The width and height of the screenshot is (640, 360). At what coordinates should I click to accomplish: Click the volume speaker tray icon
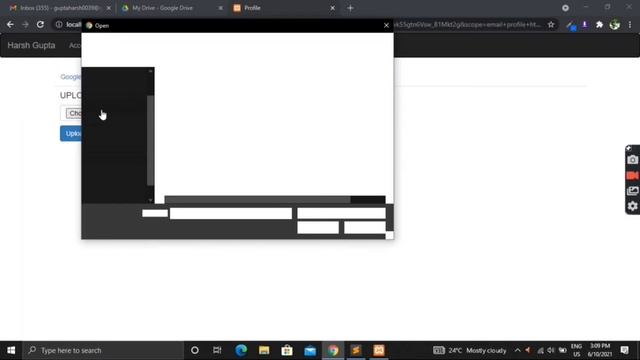pos(551,350)
